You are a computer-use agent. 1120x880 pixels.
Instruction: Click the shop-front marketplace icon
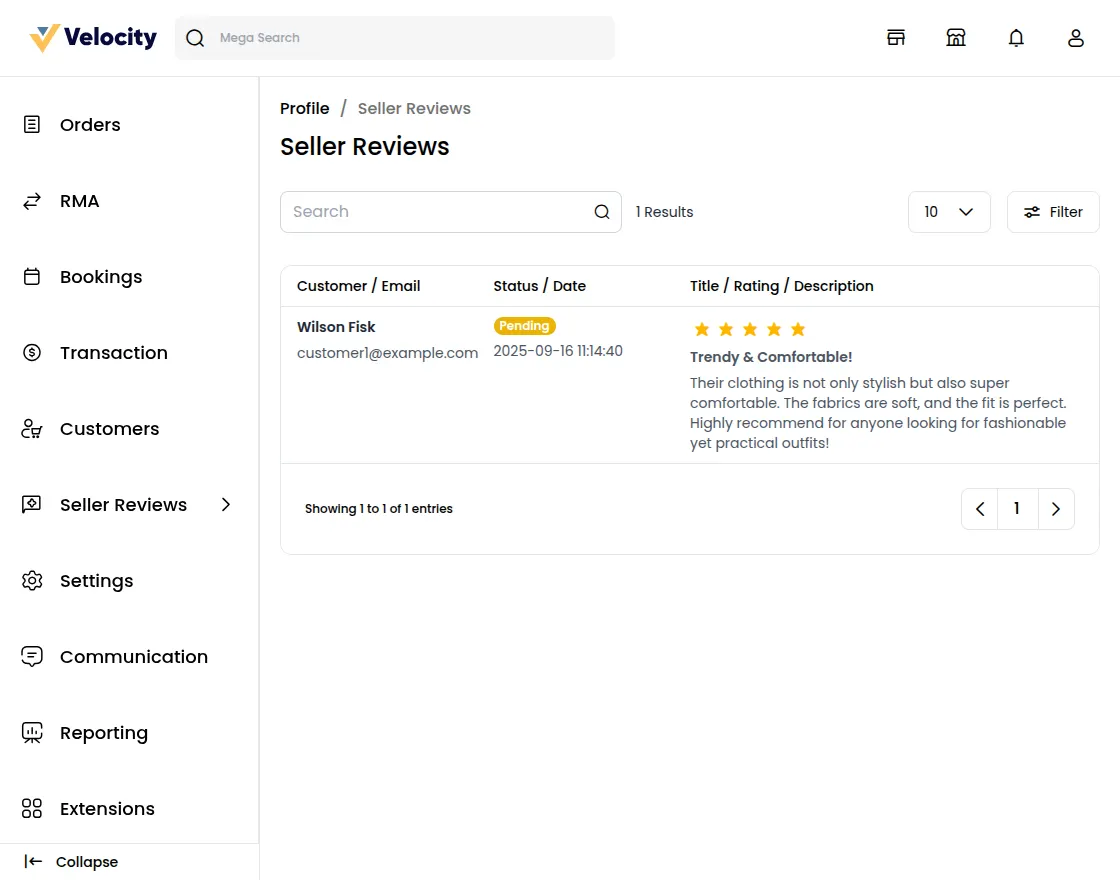click(x=956, y=37)
